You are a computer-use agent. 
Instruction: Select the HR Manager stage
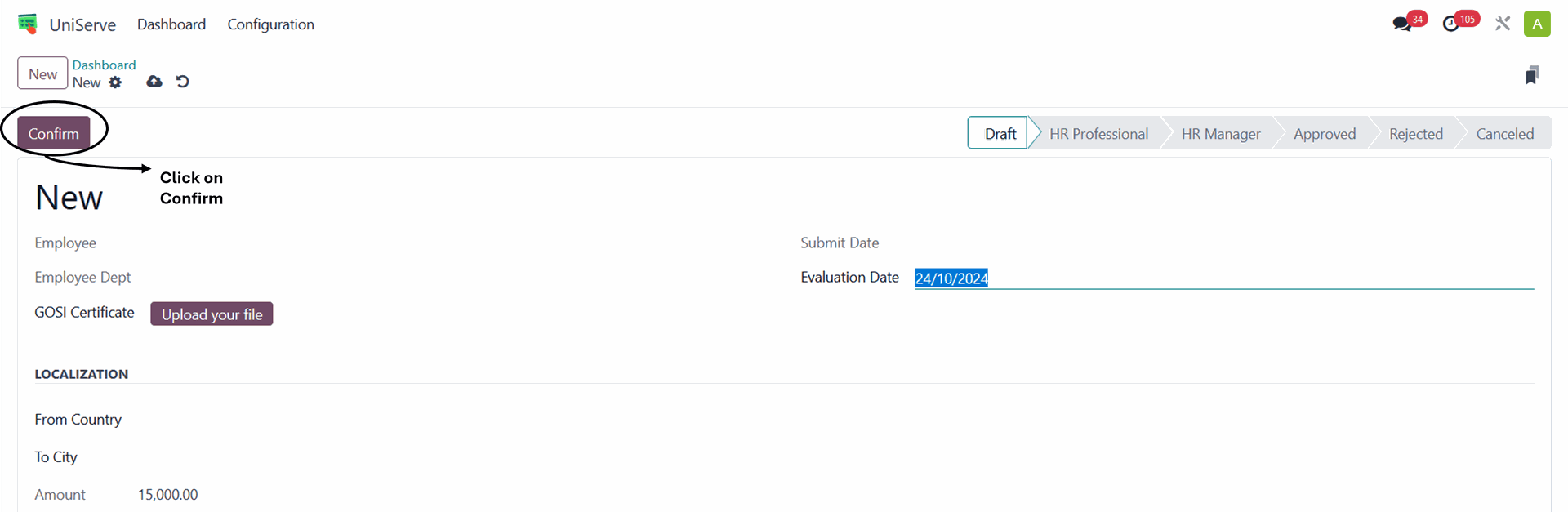click(1220, 134)
